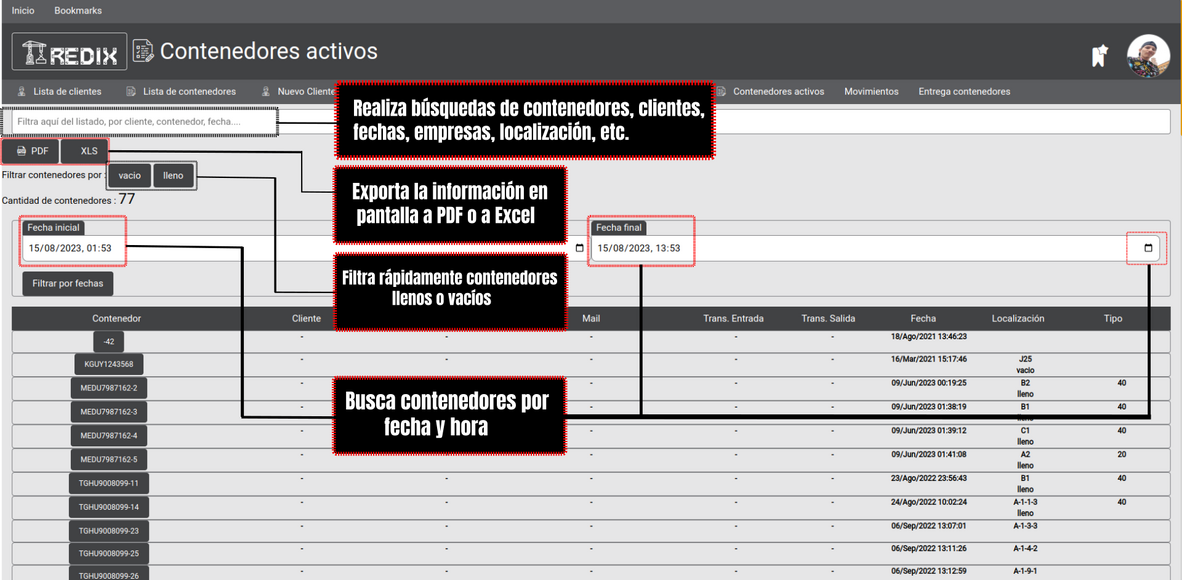Click the checklist icon beside the page title
The height and width of the screenshot is (580, 1182).
(144, 51)
